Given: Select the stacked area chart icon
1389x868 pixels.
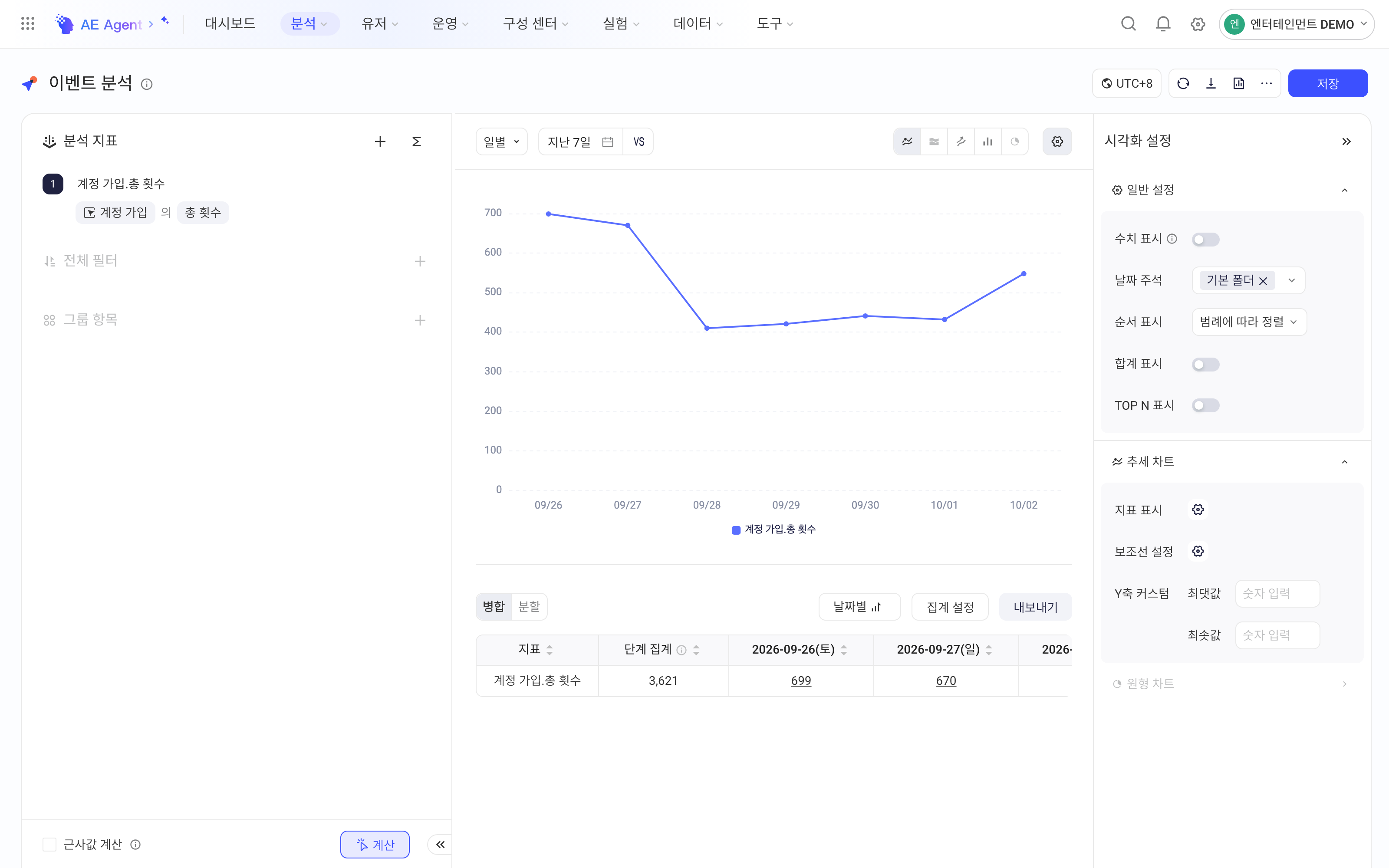Looking at the screenshot, I should click(x=935, y=142).
